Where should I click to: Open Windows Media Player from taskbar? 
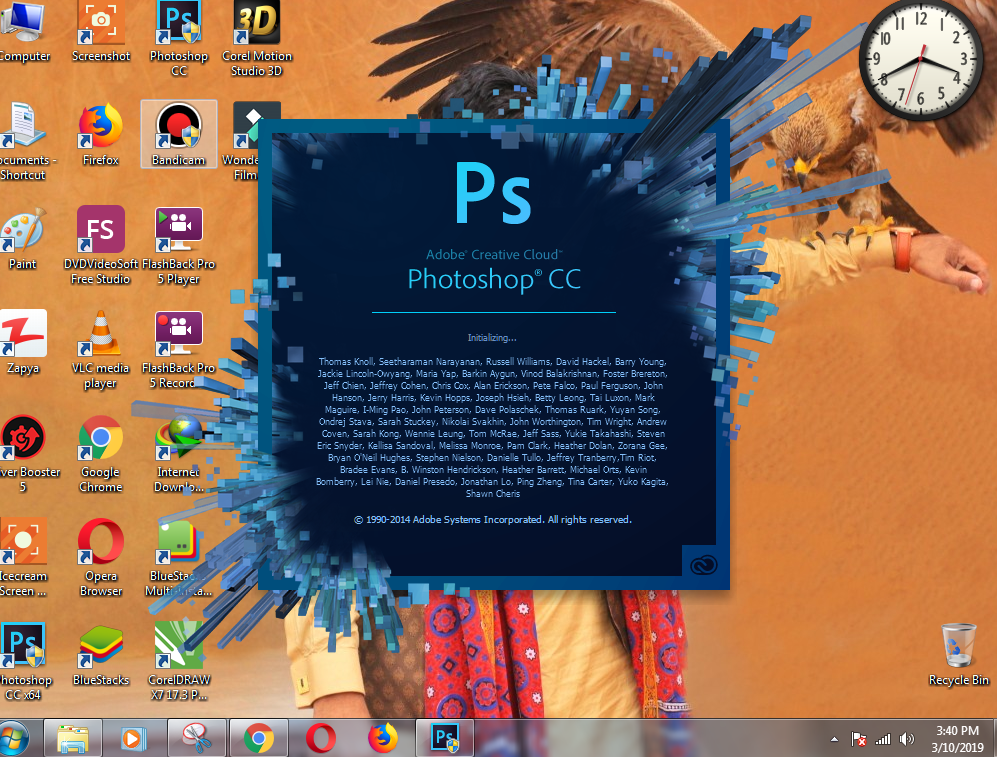pyautogui.click(x=134, y=739)
